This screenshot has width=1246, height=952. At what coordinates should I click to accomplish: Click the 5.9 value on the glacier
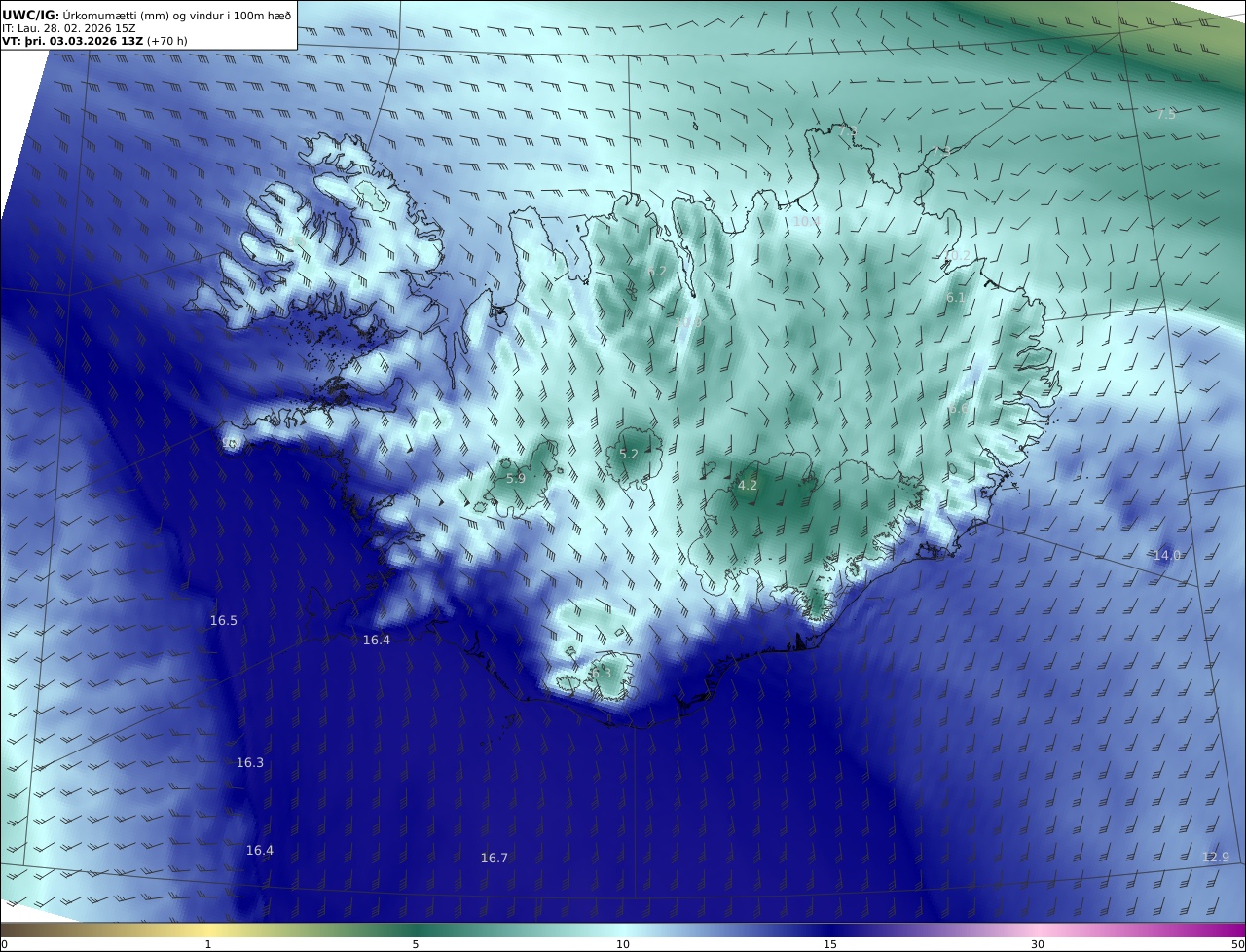click(x=516, y=478)
